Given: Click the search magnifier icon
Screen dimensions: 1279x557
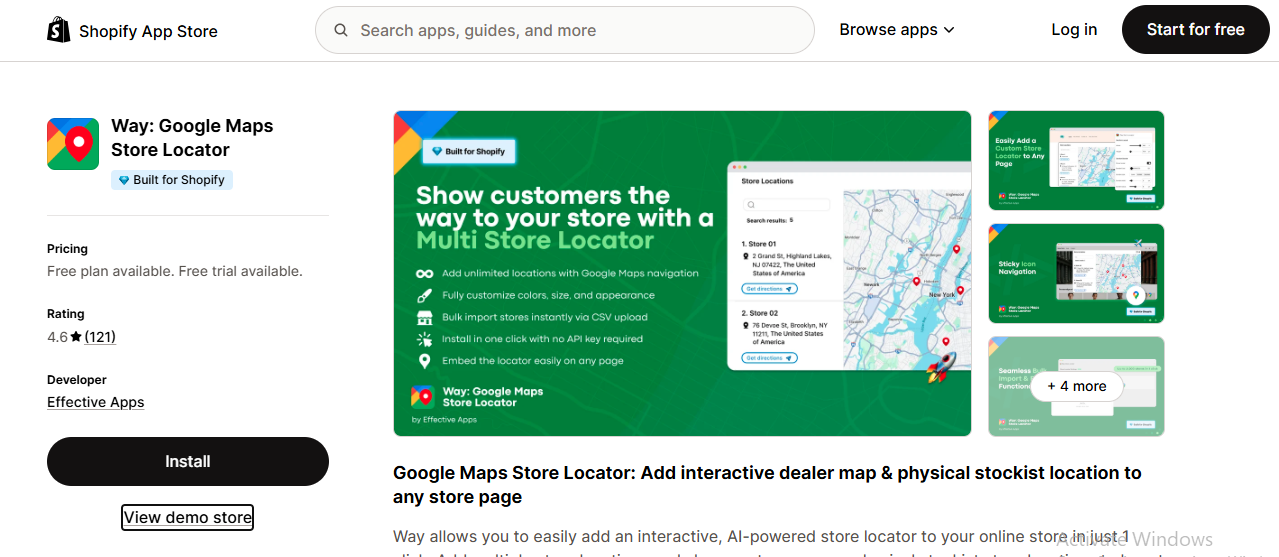Looking at the screenshot, I should click(x=342, y=31).
